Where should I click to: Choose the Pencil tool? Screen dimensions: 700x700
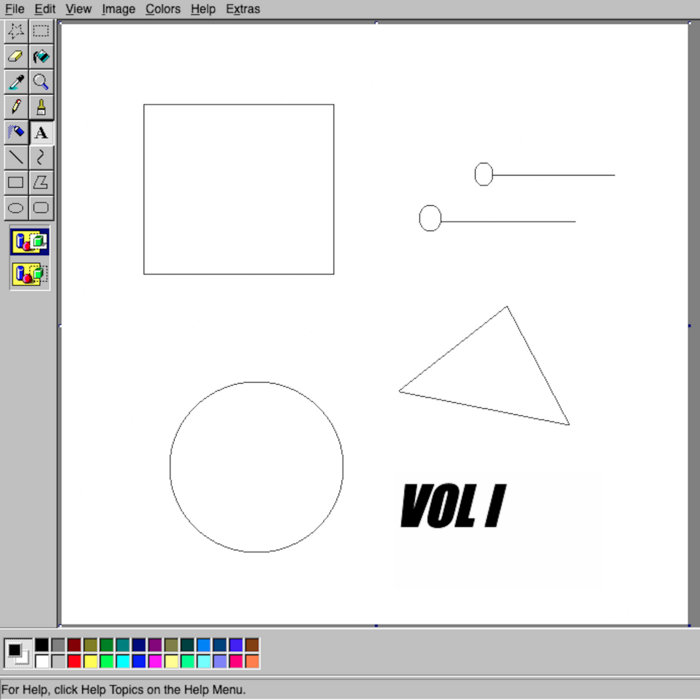tap(16, 107)
